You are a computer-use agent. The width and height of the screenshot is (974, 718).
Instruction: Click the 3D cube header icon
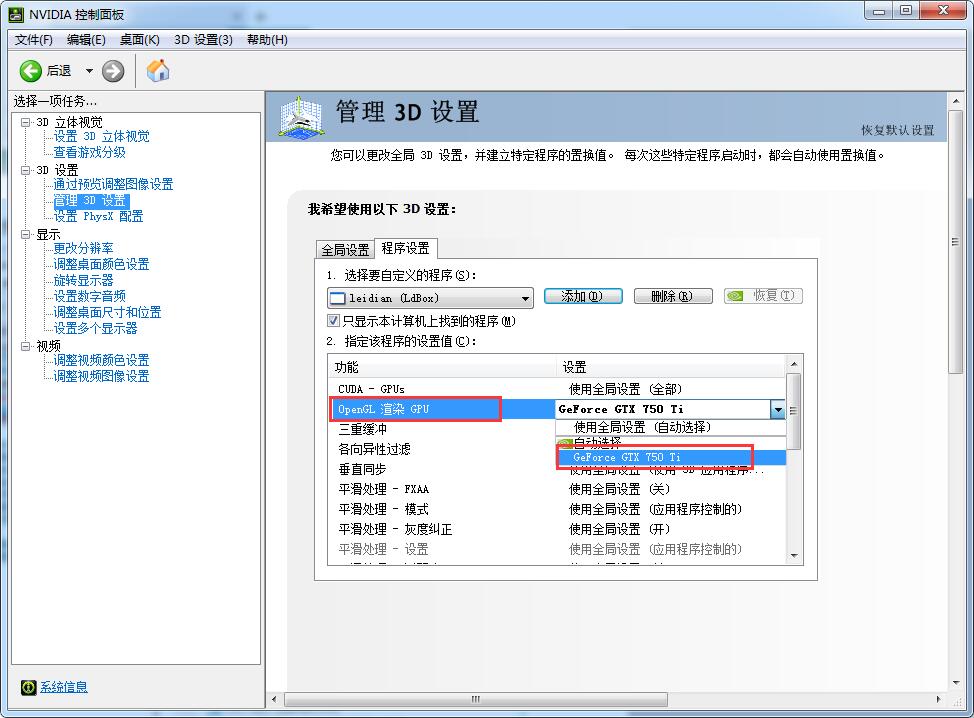tap(300, 117)
